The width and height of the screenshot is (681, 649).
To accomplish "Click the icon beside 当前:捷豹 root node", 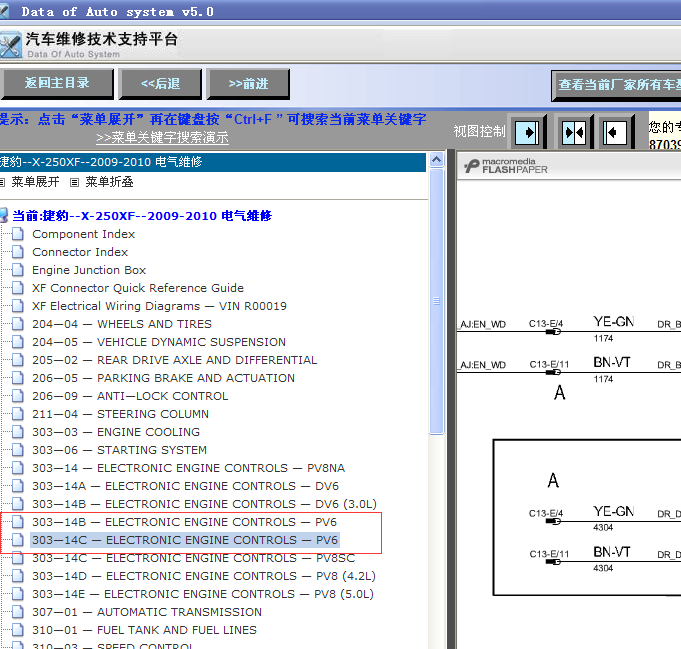I will 4,215.
